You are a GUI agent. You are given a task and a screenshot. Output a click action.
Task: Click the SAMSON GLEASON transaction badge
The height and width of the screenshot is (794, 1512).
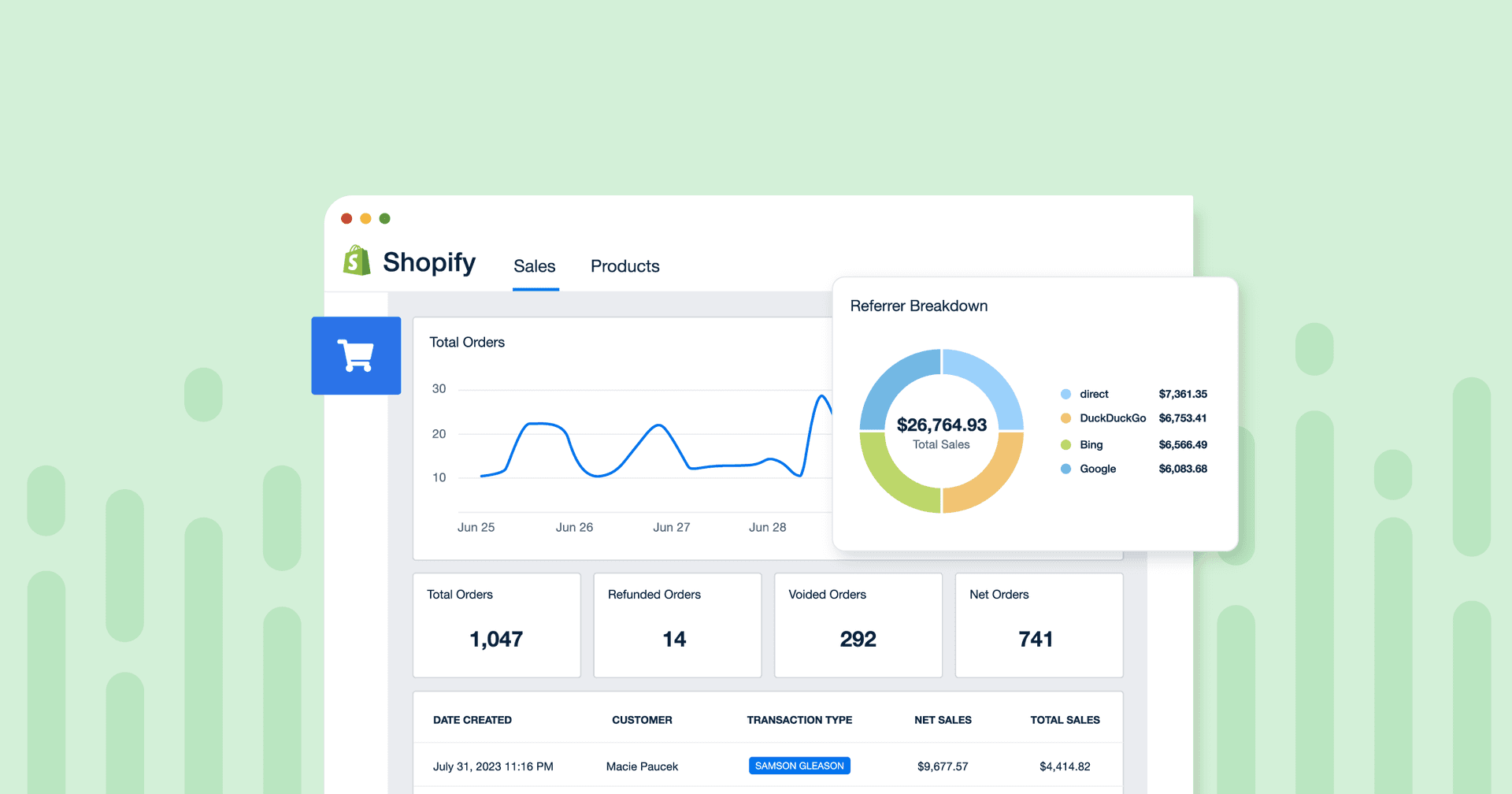coord(799,765)
